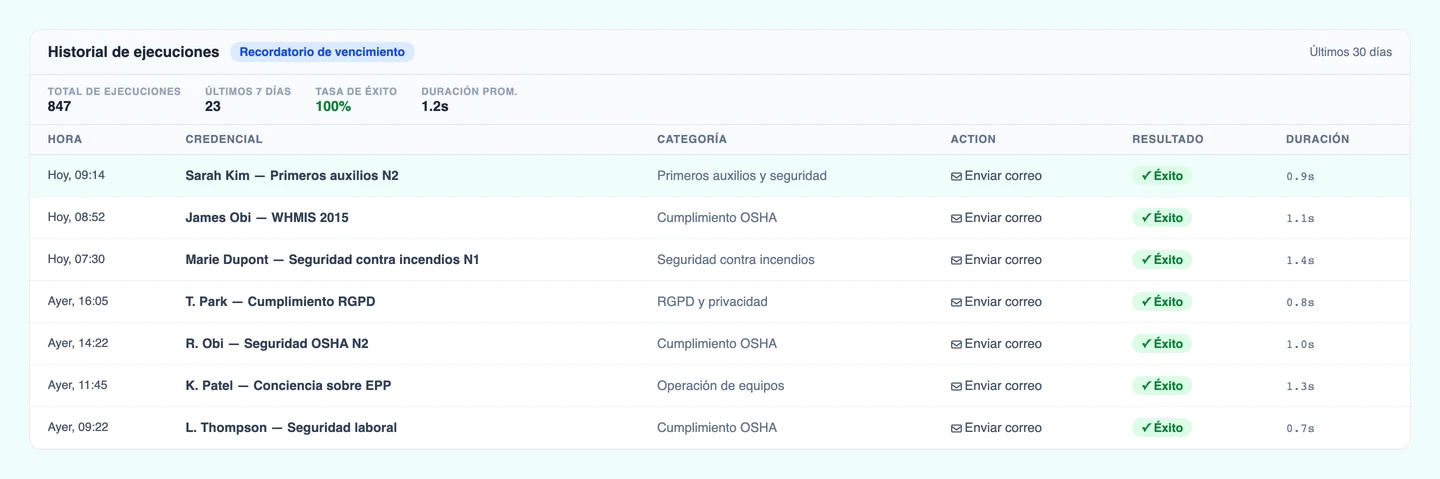1440x479 pixels.
Task: Click the Hoy, 08:52 timestamp
Action: click(76, 217)
